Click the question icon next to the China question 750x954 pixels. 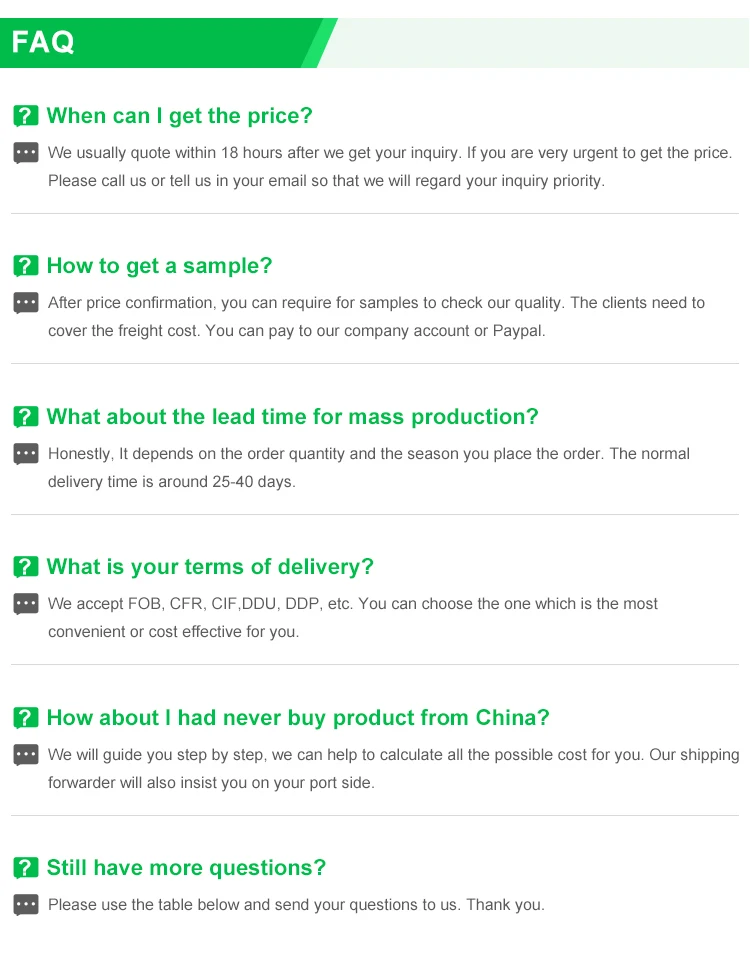pyautogui.click(x=26, y=718)
